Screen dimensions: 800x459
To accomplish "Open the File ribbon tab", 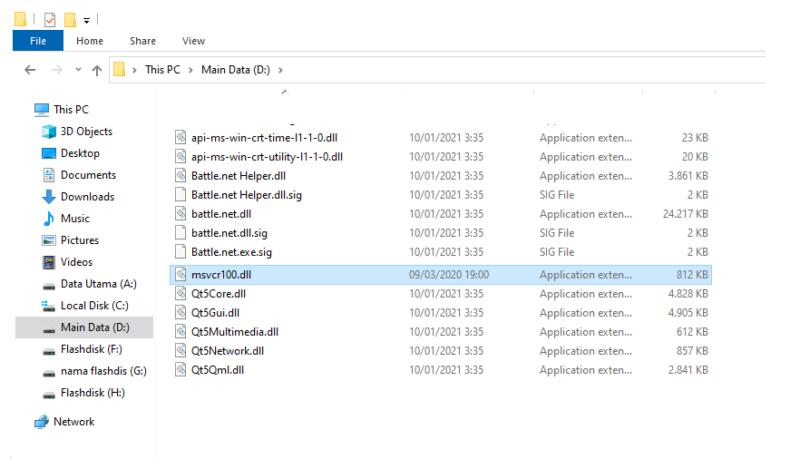I will coord(38,41).
